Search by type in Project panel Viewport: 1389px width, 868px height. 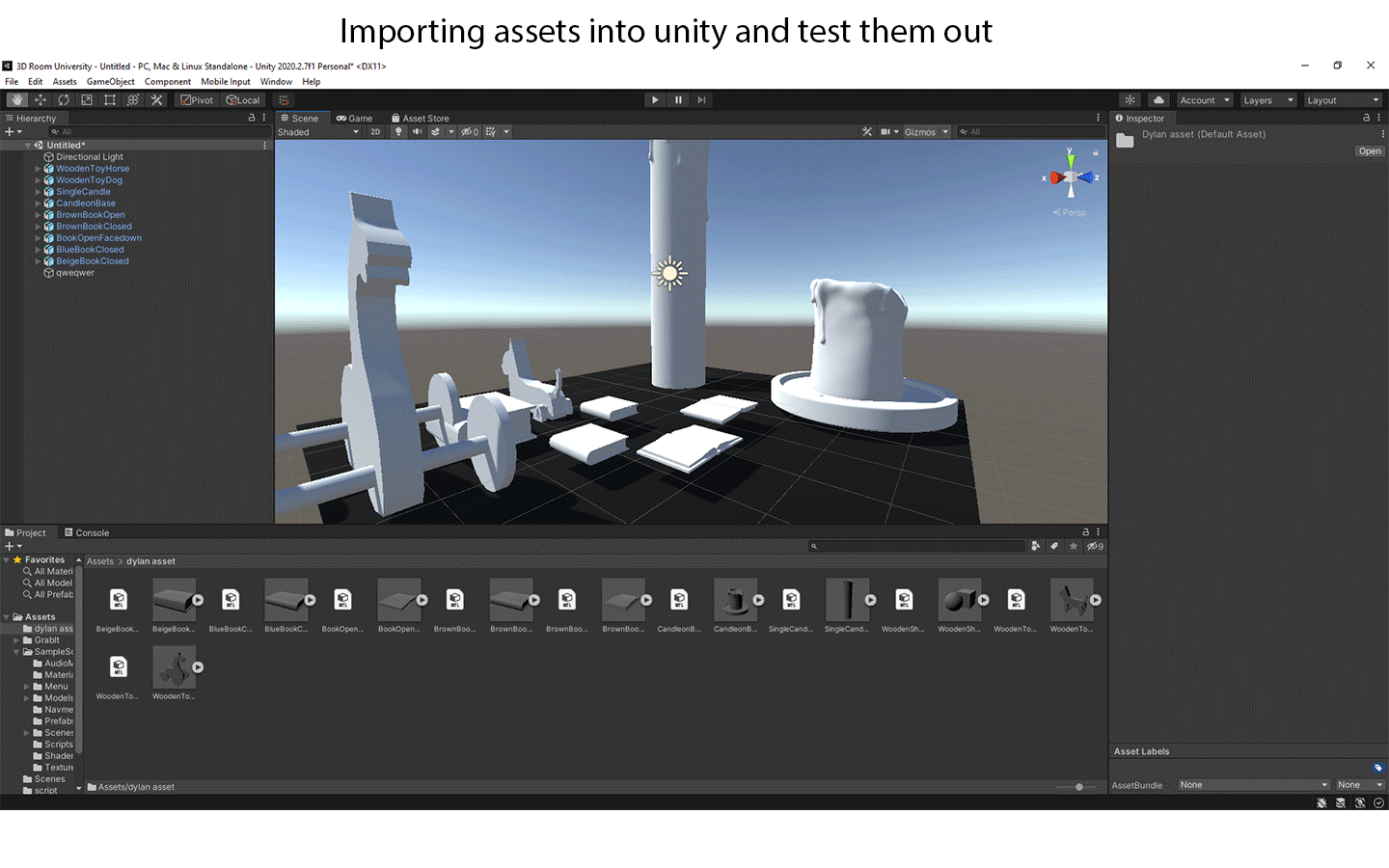pyautogui.click(x=1035, y=547)
